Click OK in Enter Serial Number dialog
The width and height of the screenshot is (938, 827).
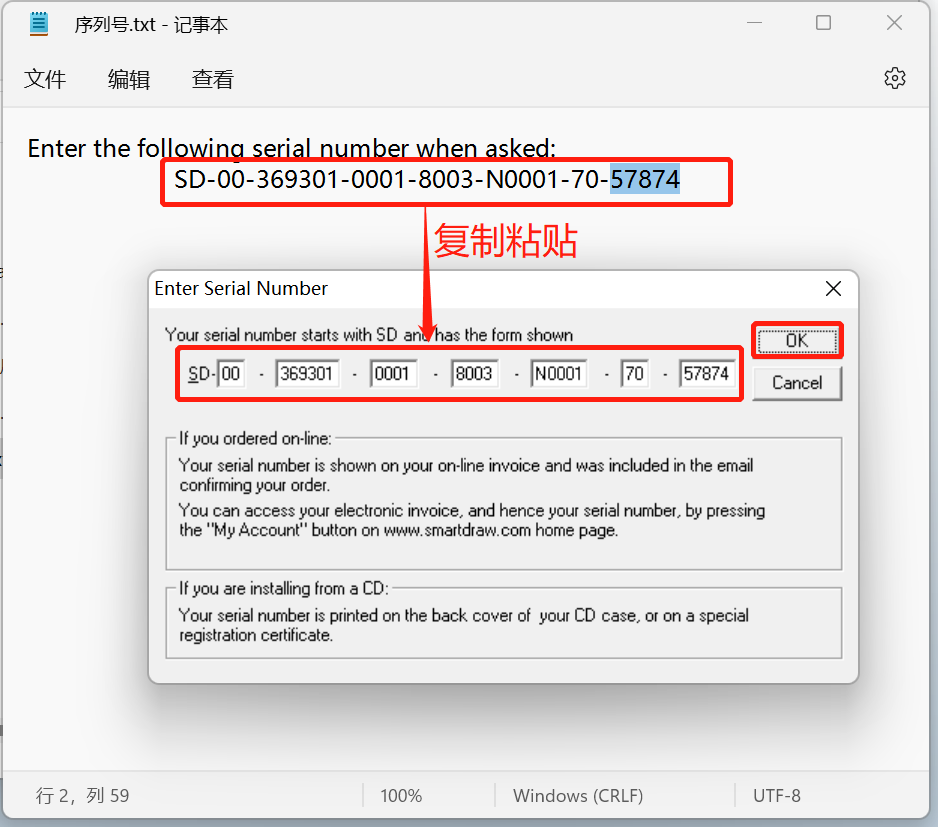coord(797,340)
